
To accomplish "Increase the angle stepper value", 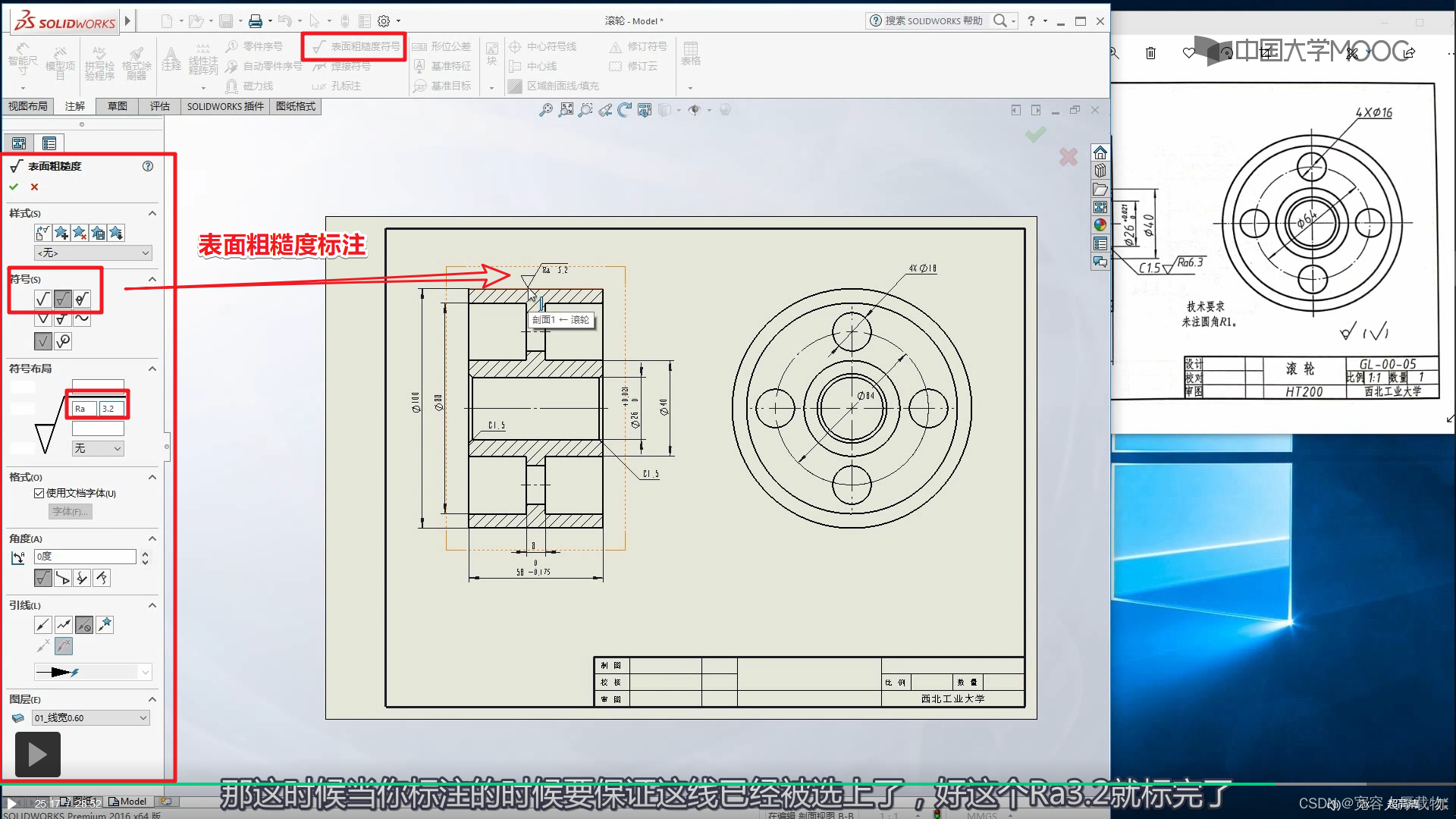I will [146, 553].
